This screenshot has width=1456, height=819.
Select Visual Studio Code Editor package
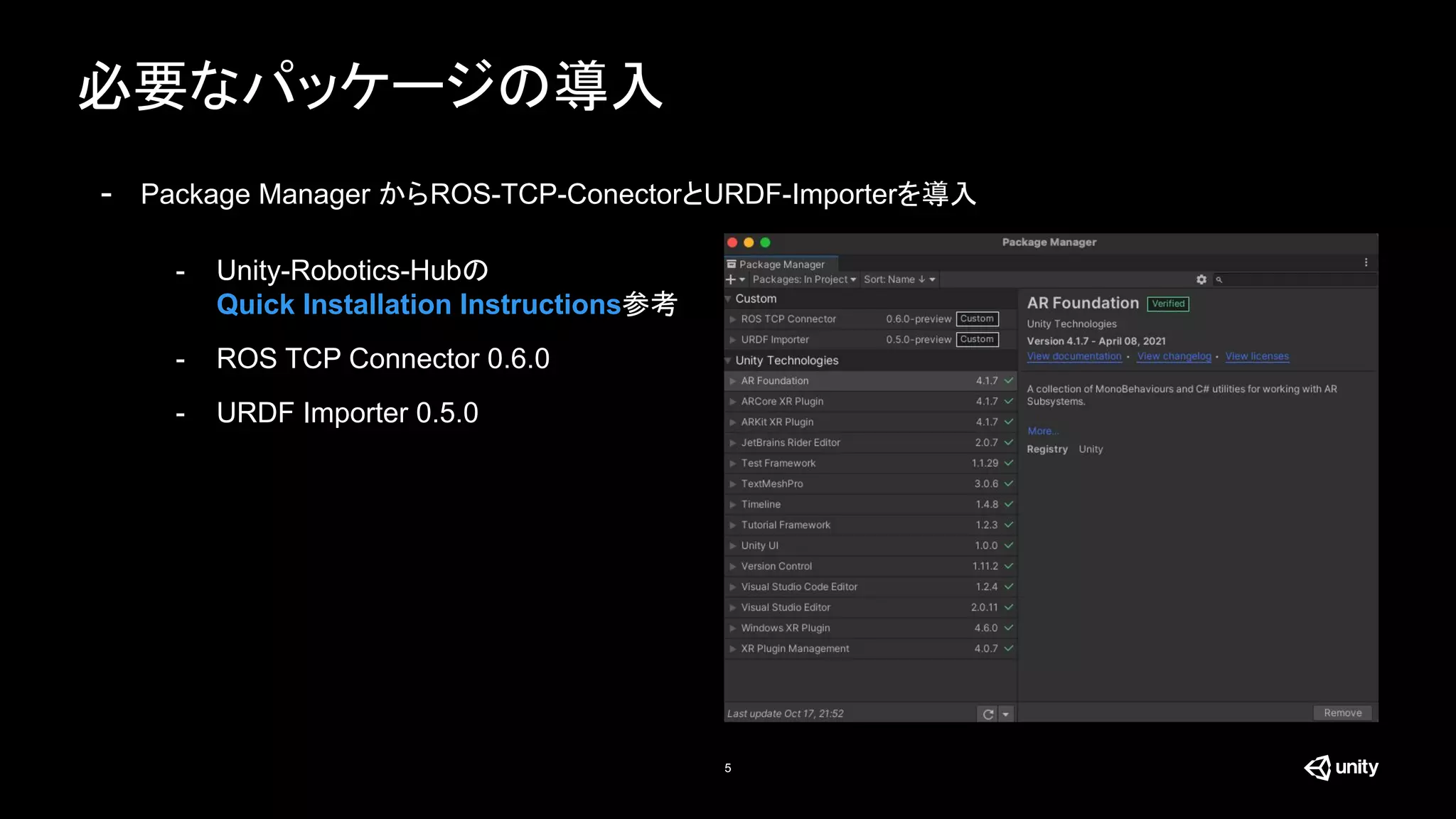pos(871,587)
